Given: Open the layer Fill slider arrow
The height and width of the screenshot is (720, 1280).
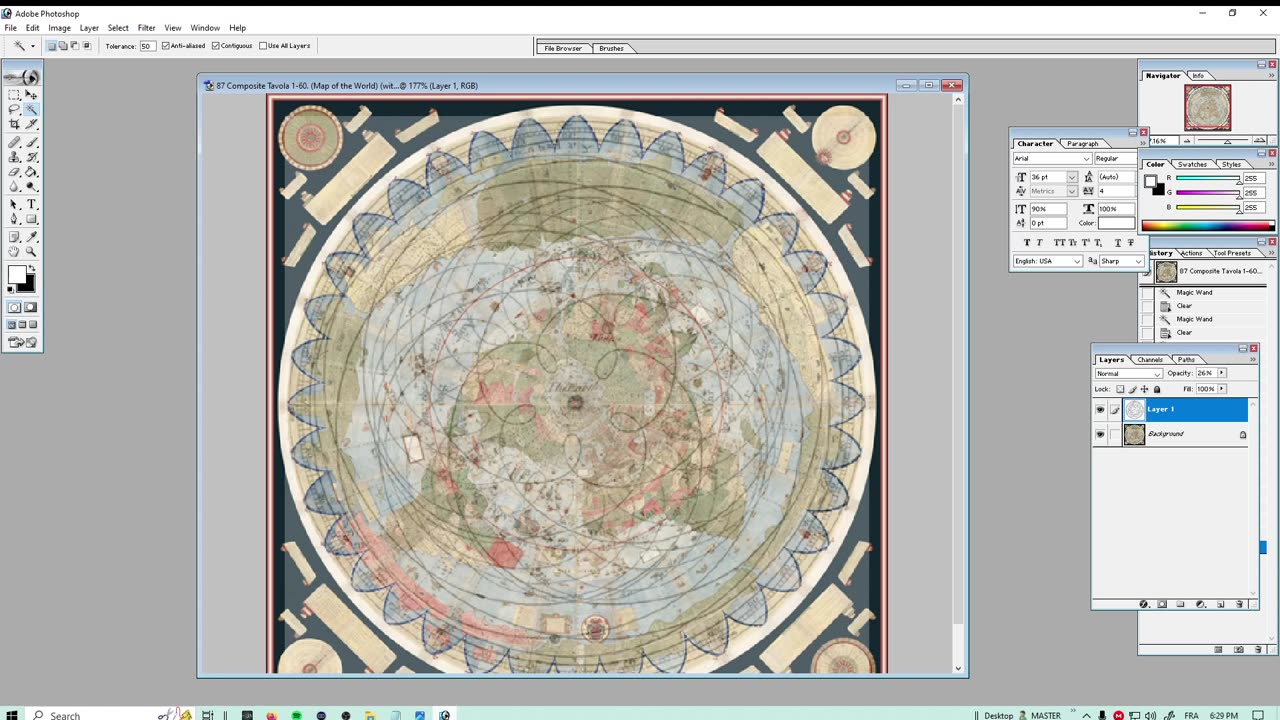Looking at the screenshot, I should point(1221,389).
